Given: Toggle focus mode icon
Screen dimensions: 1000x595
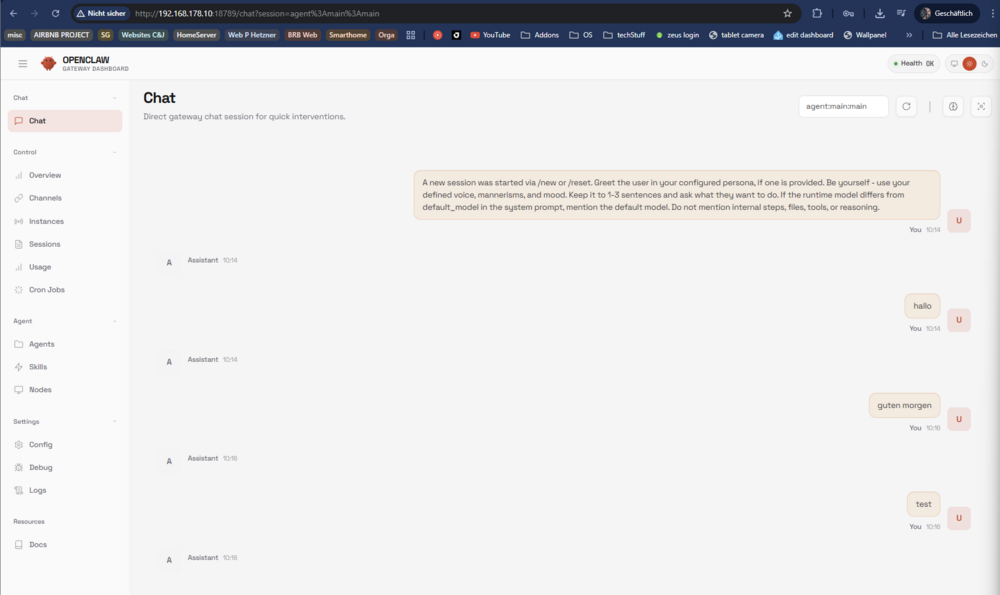Looking at the screenshot, I should point(981,107).
